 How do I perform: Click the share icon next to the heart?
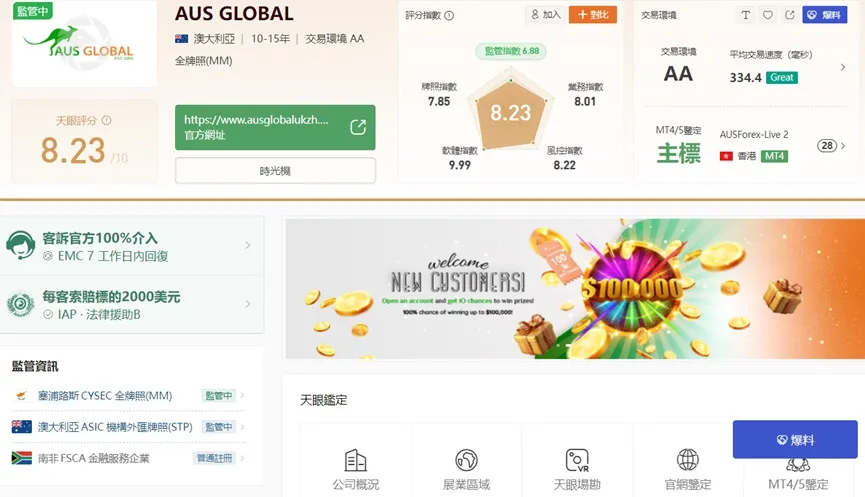pyautogui.click(x=789, y=15)
